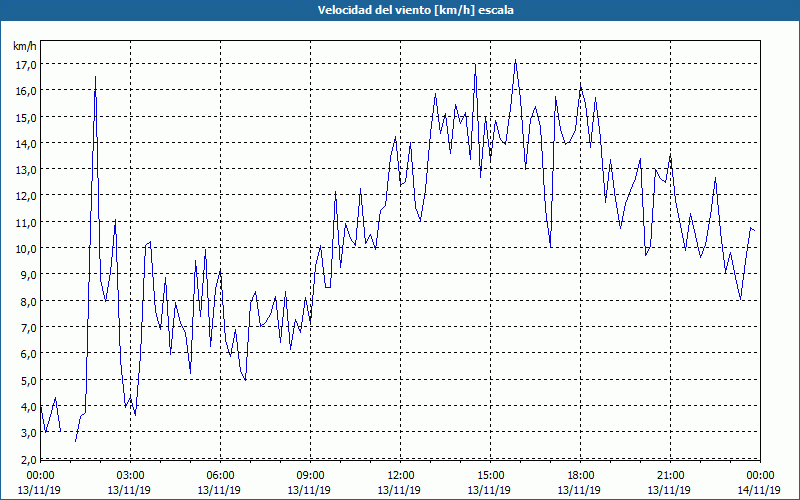Screen dimensions: 800x500
Task: Select the '12,0' y-axis label
Action: (x=26, y=196)
